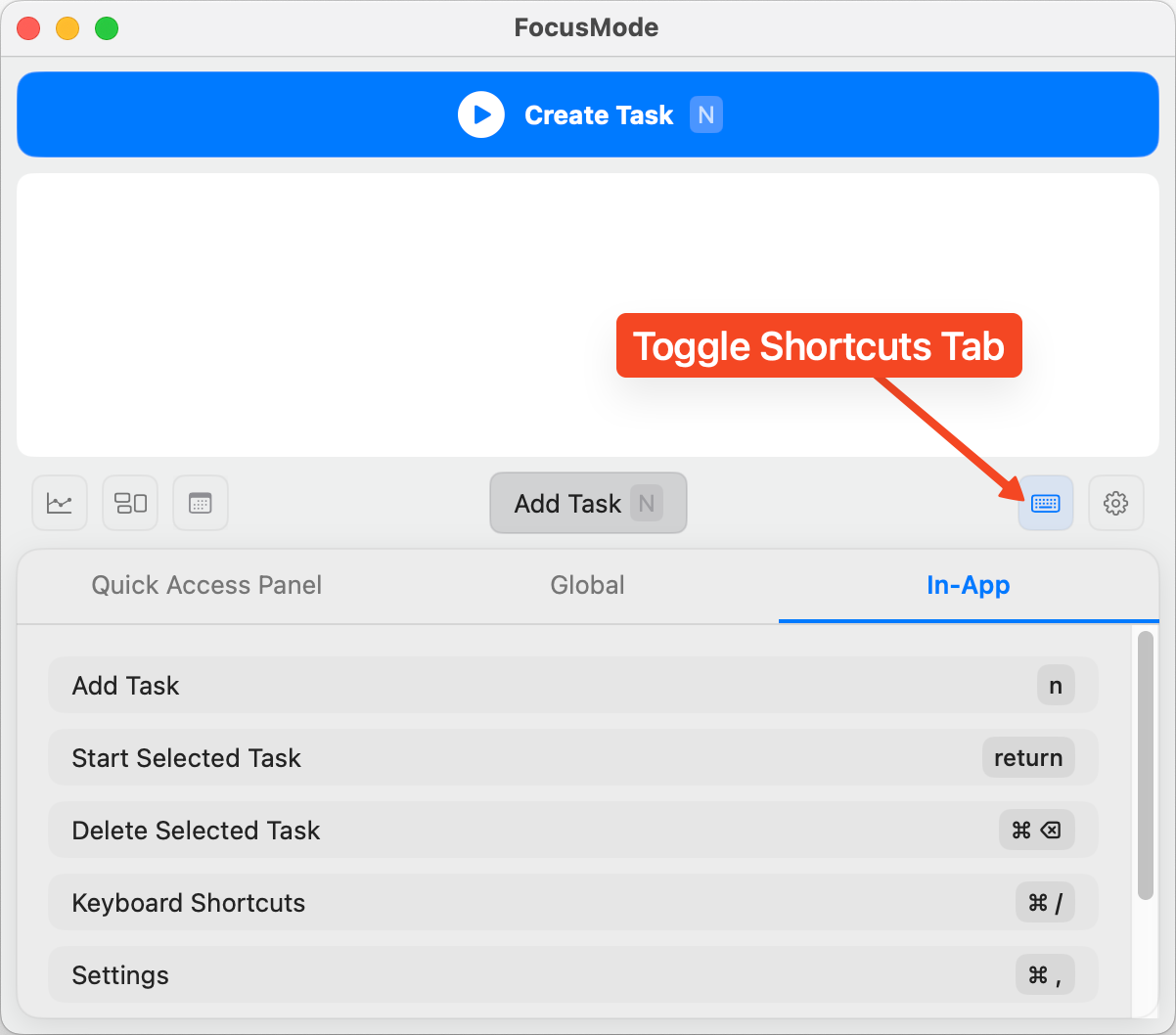
Task: Click the red Toggle Shortcuts Tab label
Action: (x=818, y=345)
